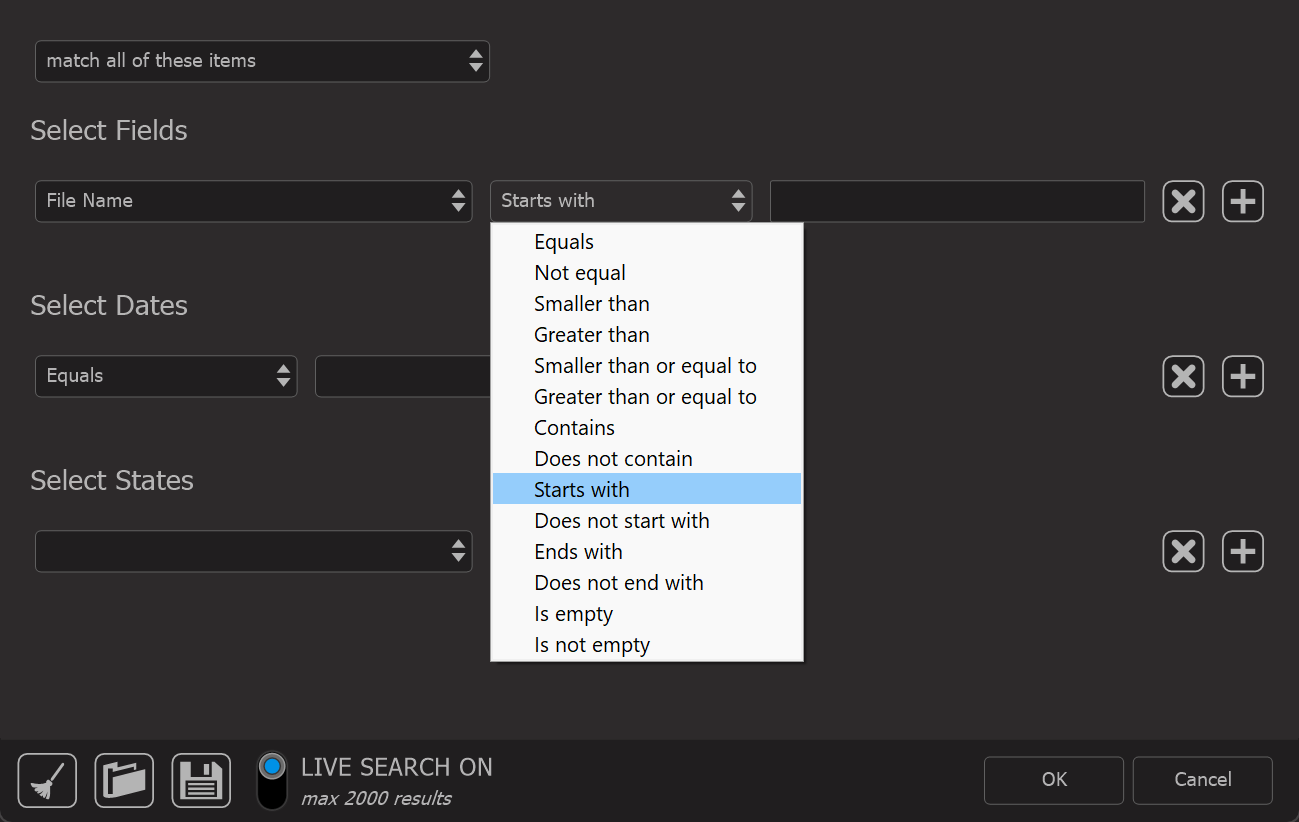Pick 'Greater than or equal to' option
Screen dimensions: 1299x822
[647, 397]
